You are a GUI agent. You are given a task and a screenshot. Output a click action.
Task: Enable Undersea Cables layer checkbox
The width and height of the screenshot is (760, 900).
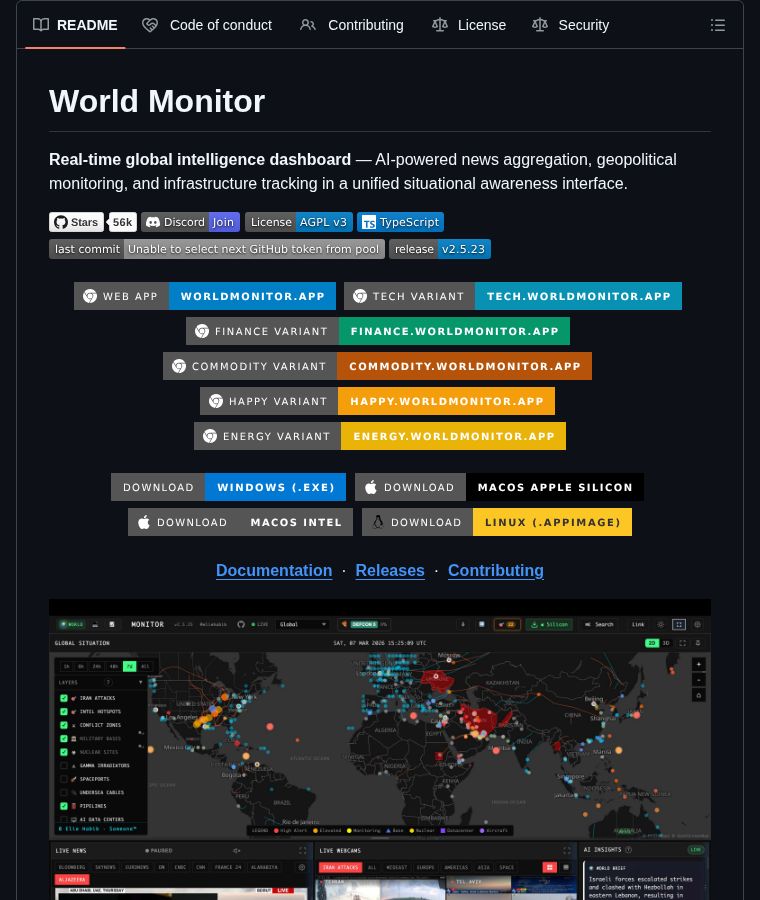click(x=64, y=793)
